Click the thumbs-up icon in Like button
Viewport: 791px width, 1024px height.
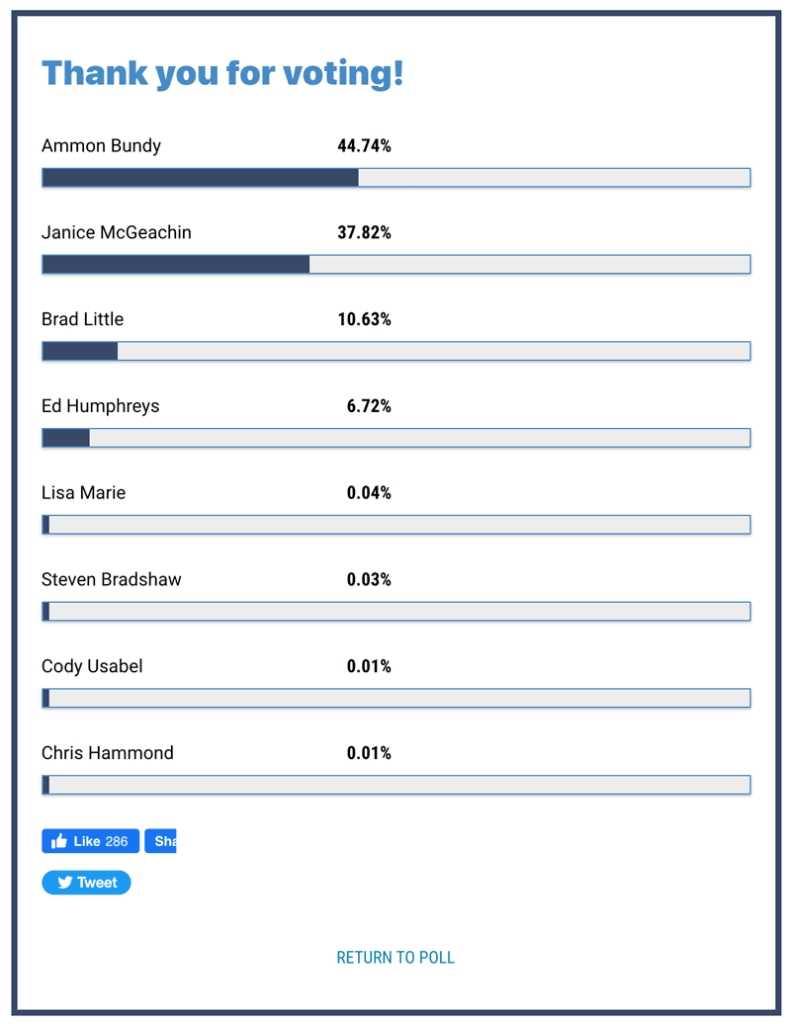pyautogui.click(x=60, y=841)
